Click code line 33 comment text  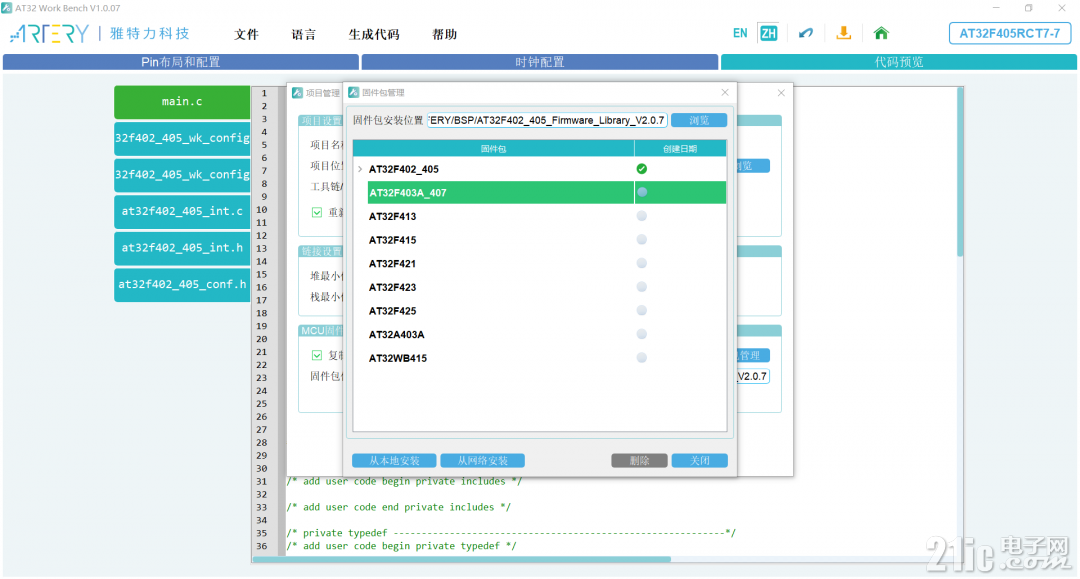(x=399, y=507)
